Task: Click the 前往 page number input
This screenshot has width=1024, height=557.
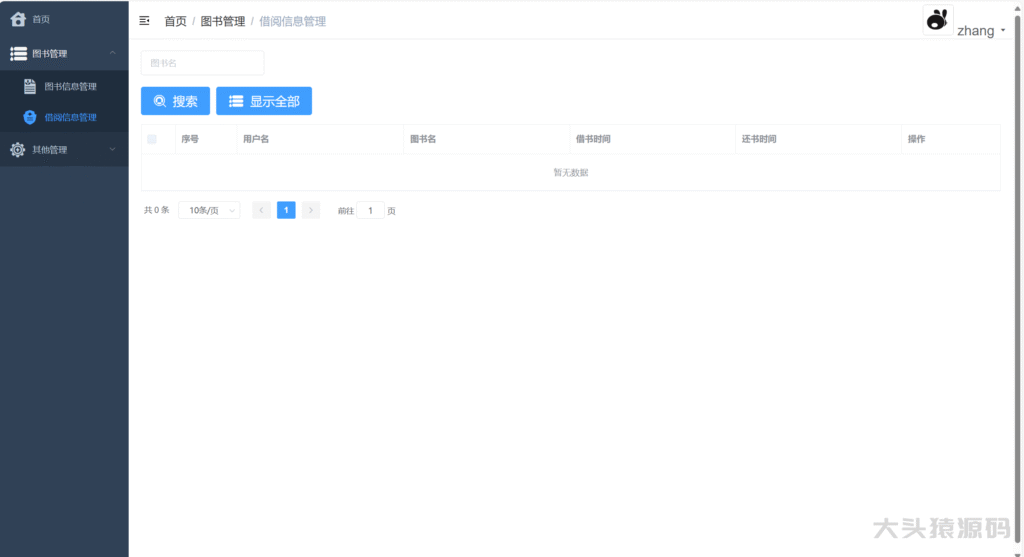Action: [x=370, y=210]
